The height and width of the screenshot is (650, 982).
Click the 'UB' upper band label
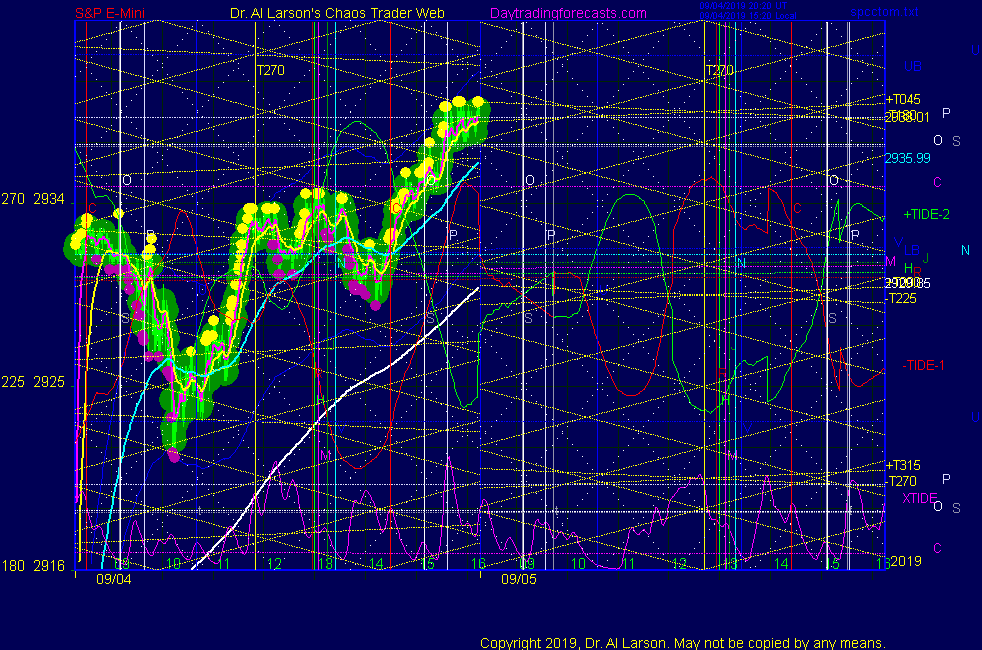[912, 66]
